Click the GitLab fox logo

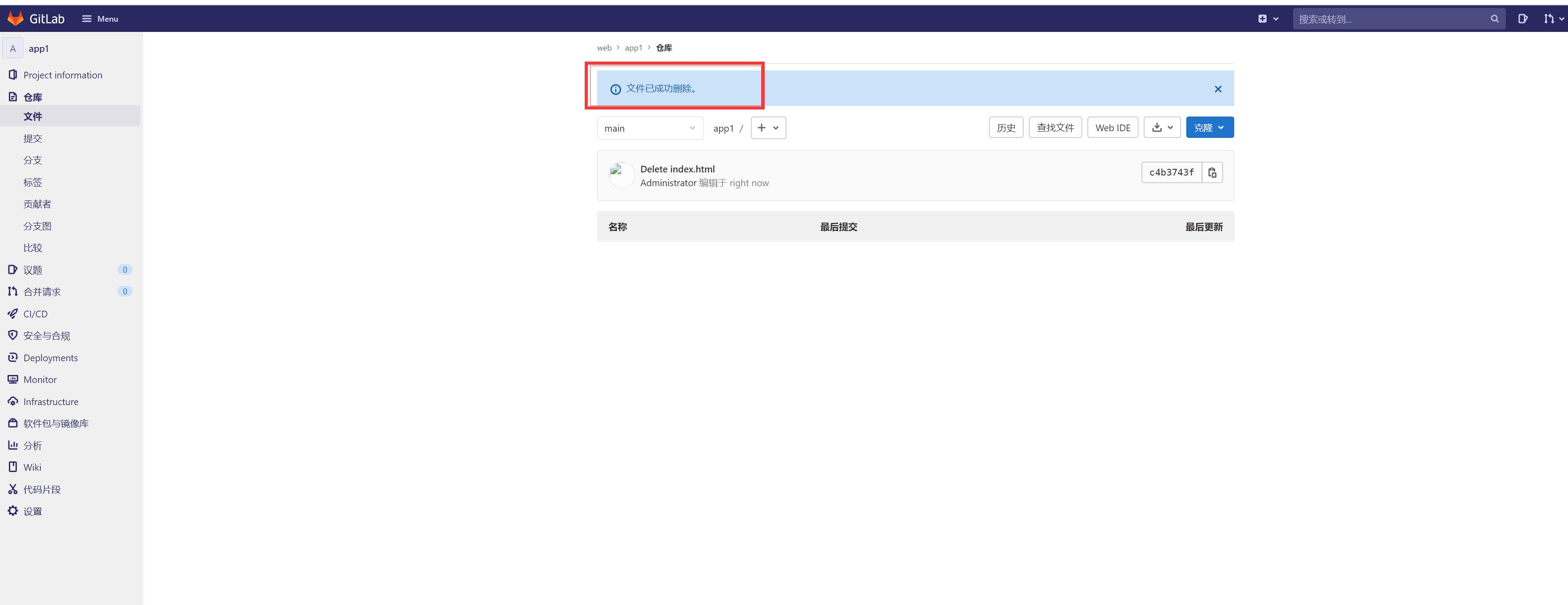tap(15, 19)
